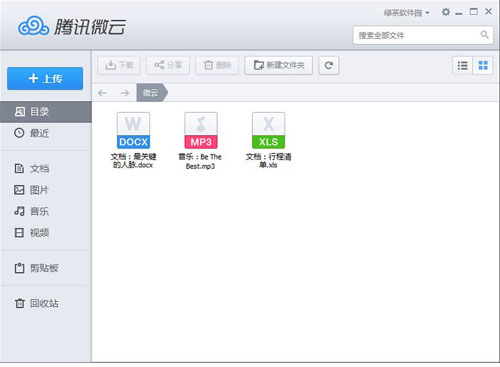Select the DOCX file icon
Image resolution: width=500 pixels, height=367 pixels.
tap(133, 130)
